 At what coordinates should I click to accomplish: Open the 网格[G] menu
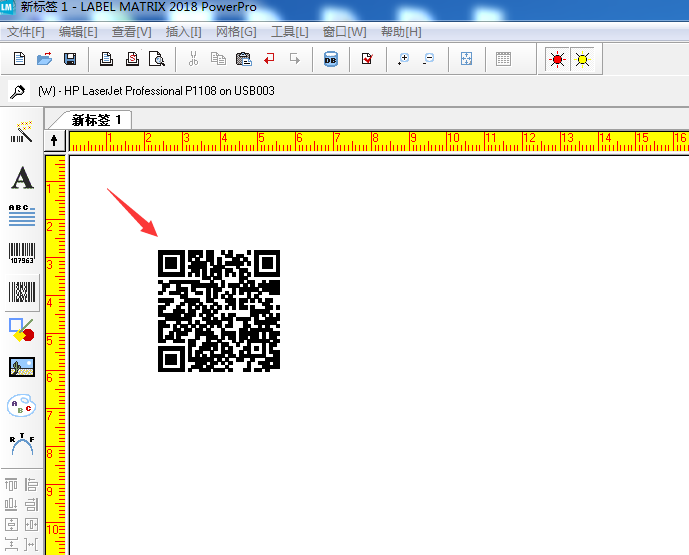pos(236,32)
